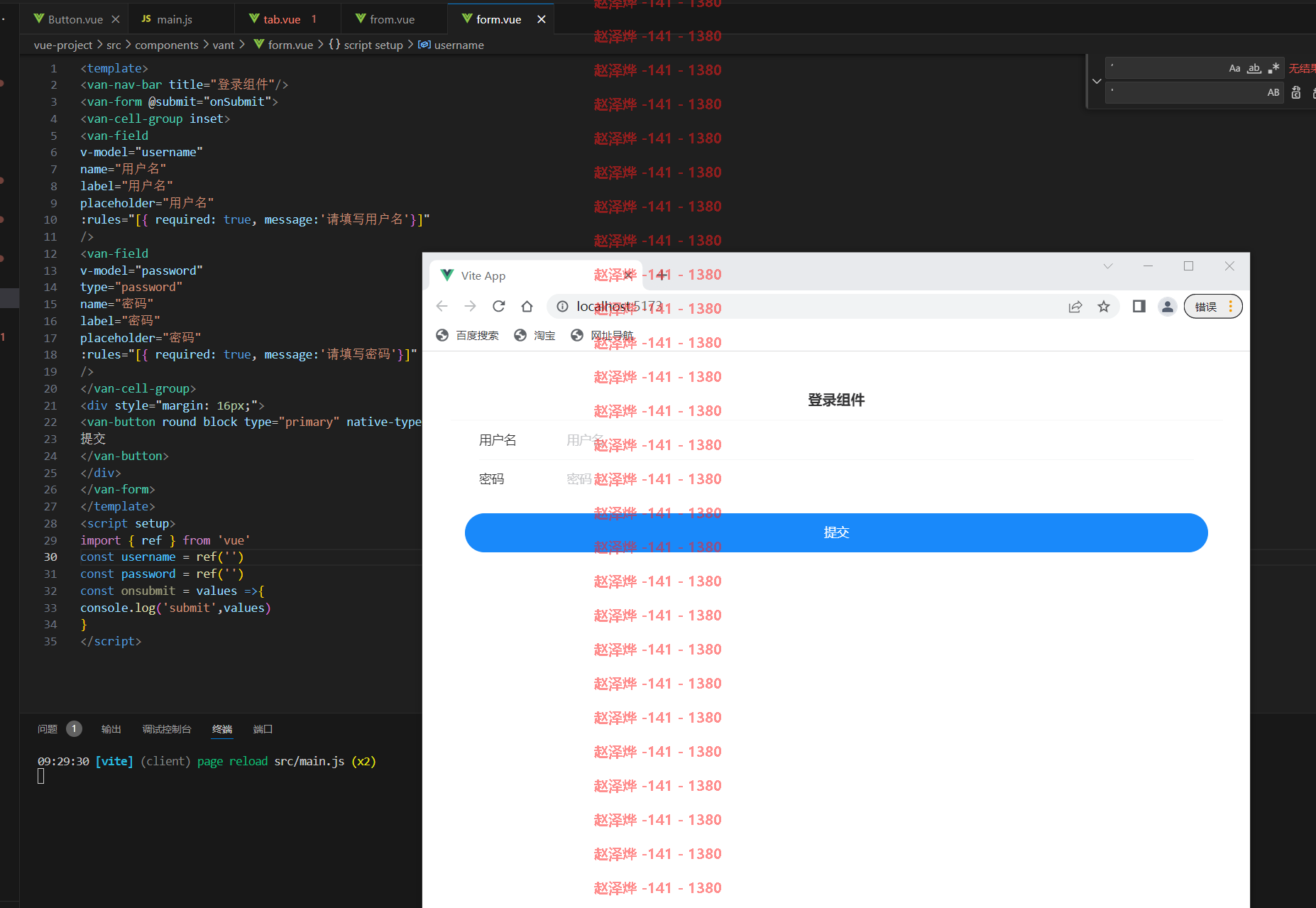Open the 淘宝 bookmark
This screenshot has height=908, width=1316.
pyautogui.click(x=534, y=335)
